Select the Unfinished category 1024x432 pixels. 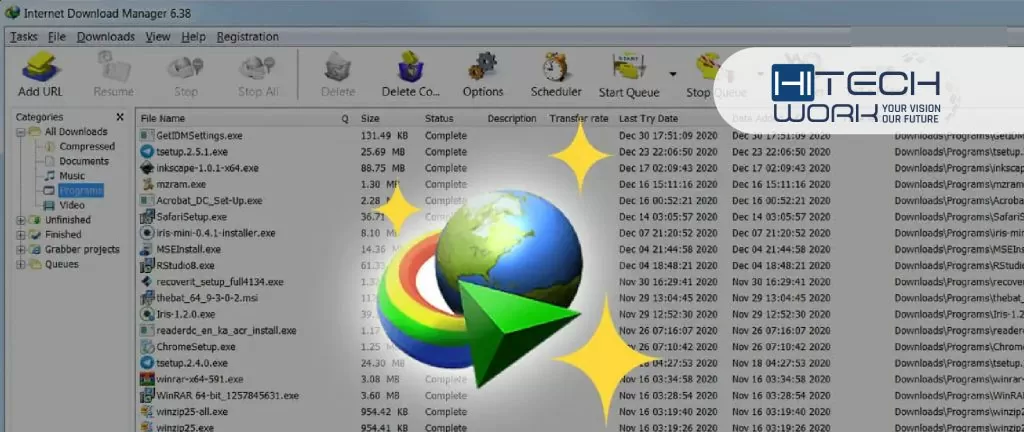[67, 220]
